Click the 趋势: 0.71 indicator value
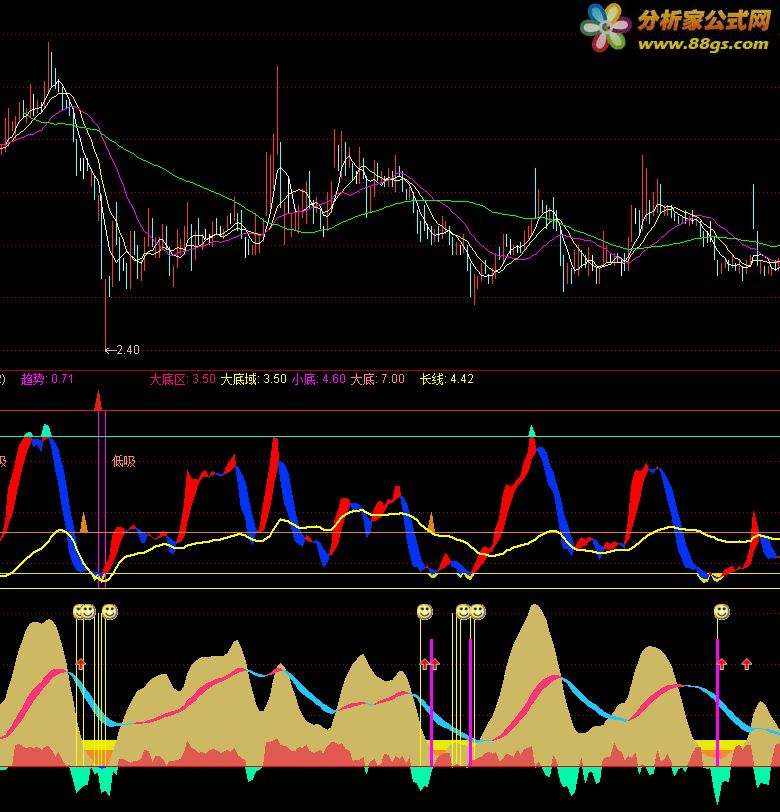 click(x=47, y=379)
